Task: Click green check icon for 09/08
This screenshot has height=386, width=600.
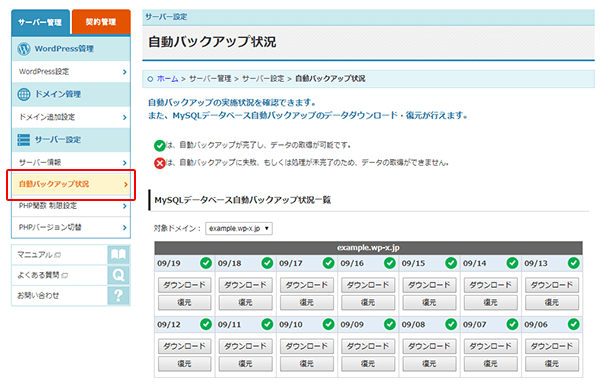Action: click(x=451, y=324)
